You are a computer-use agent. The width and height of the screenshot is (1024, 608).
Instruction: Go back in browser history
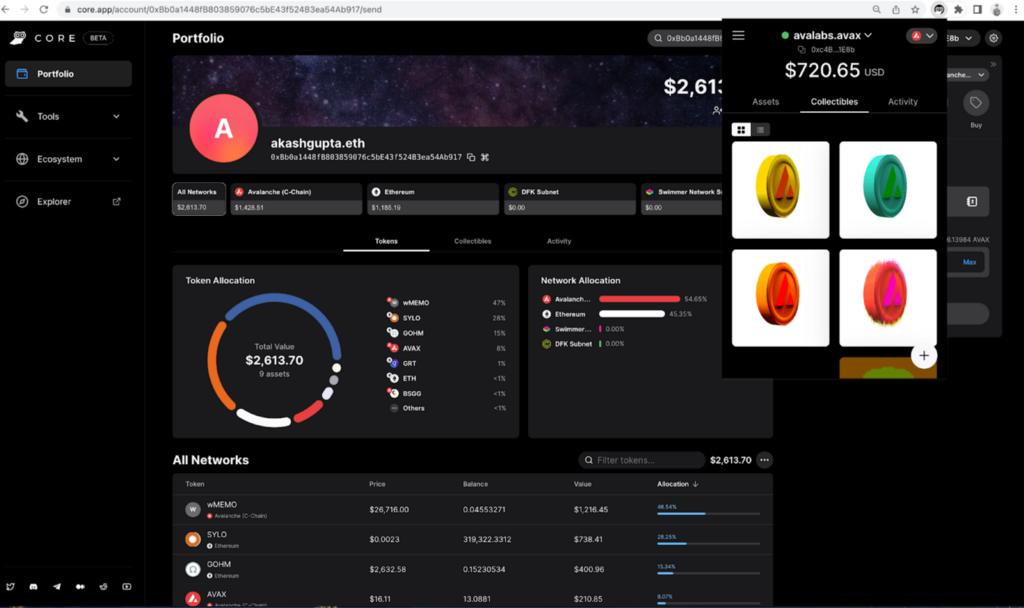(6, 9)
